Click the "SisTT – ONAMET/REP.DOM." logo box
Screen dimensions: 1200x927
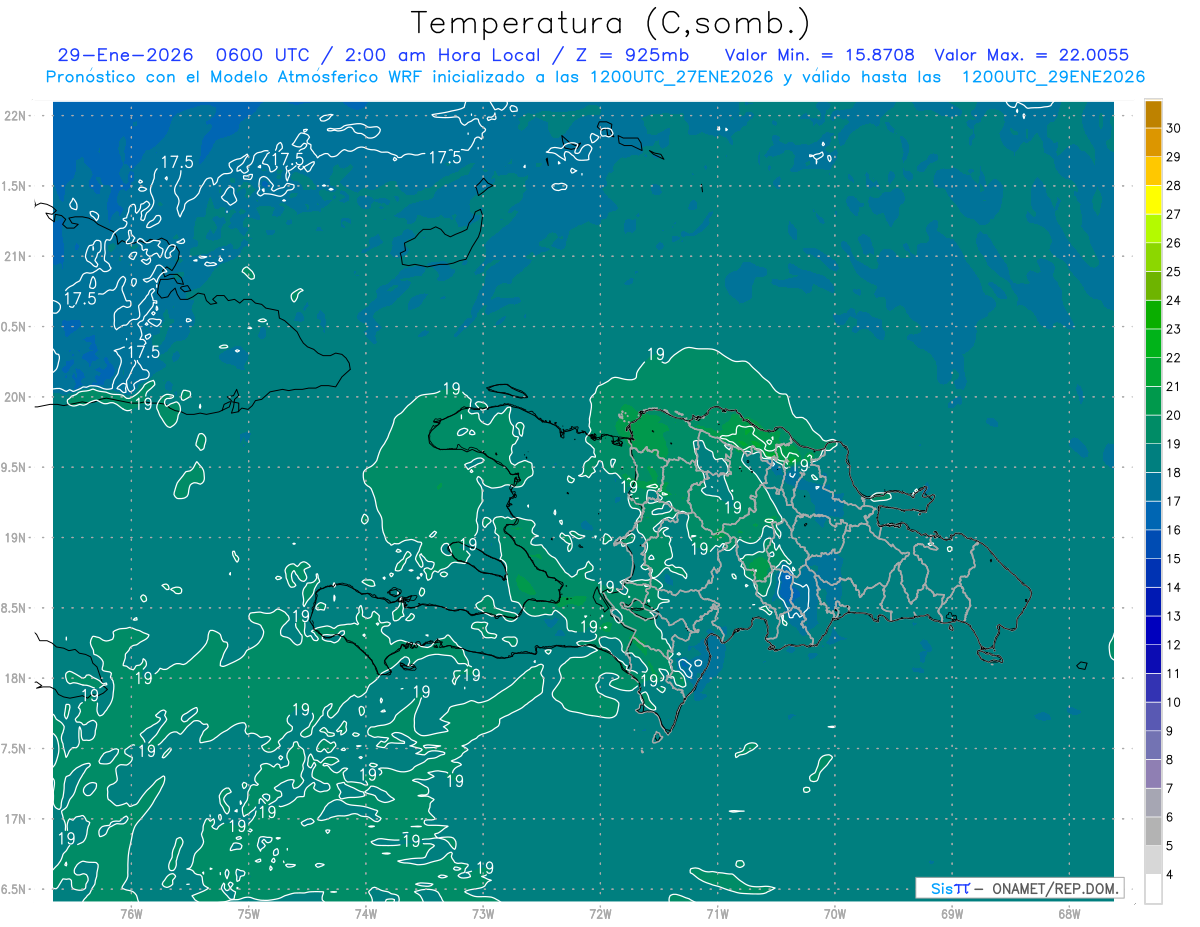click(x=1019, y=888)
